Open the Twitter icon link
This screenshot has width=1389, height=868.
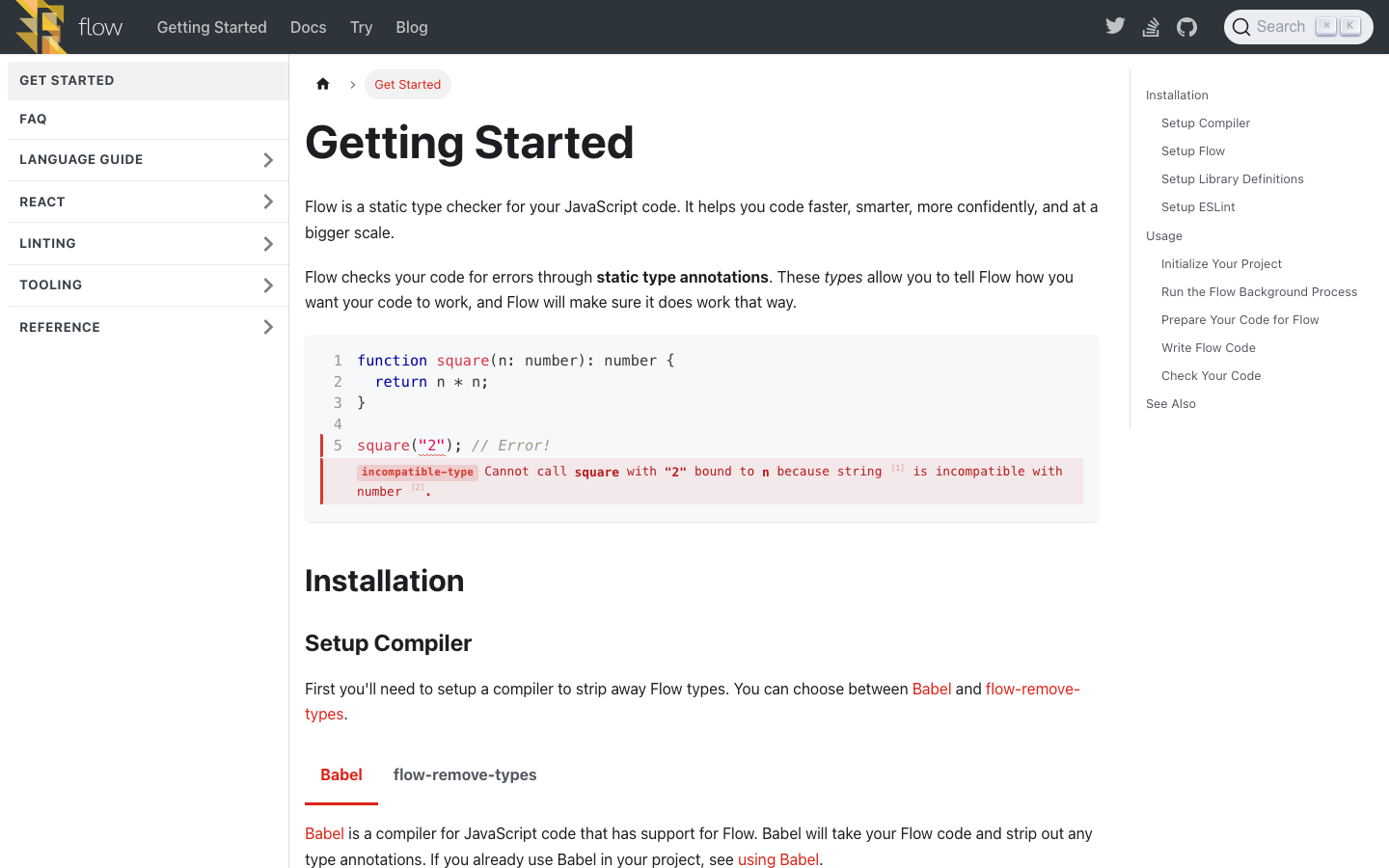tap(1115, 26)
